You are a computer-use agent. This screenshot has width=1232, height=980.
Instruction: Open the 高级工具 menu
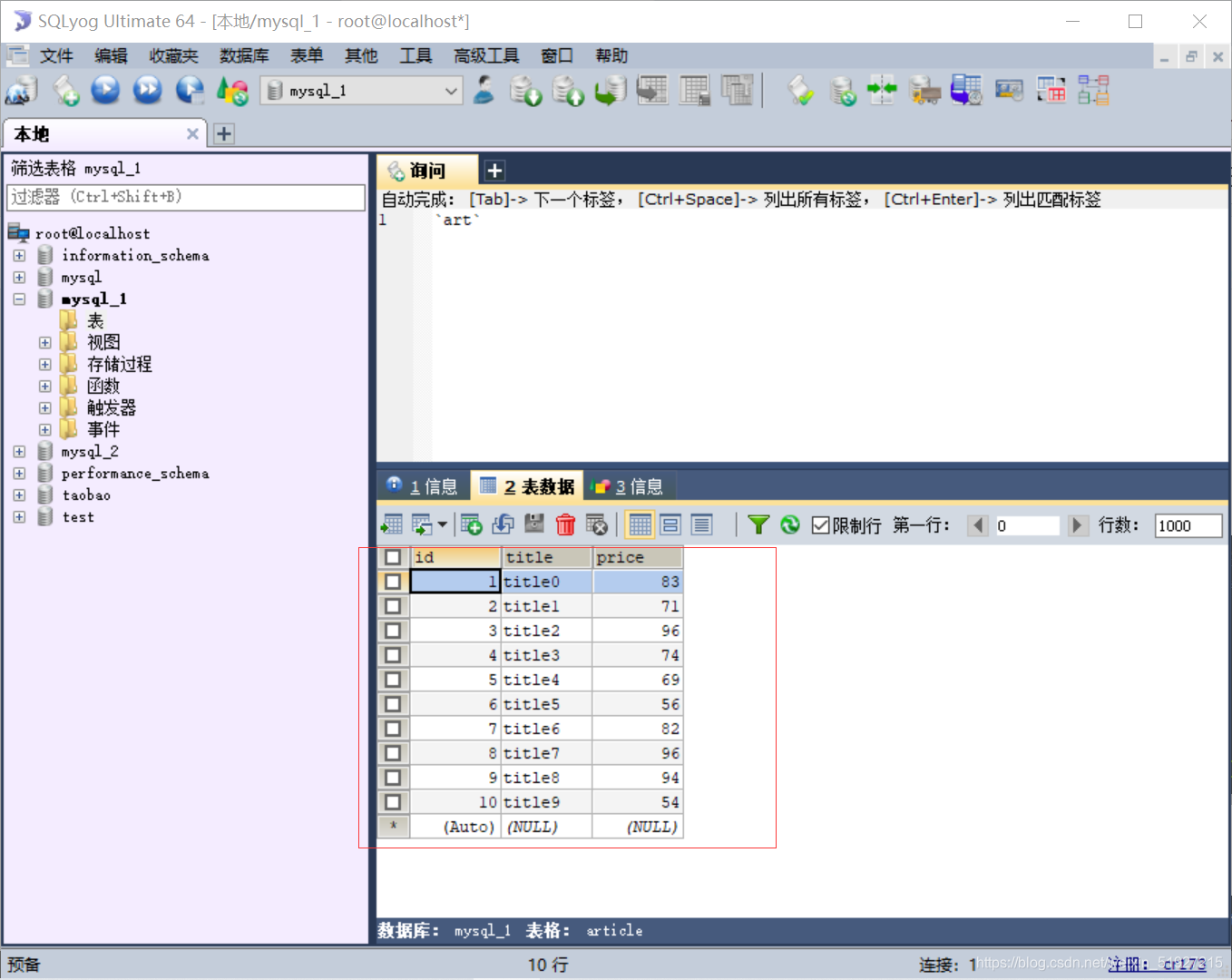(x=486, y=56)
